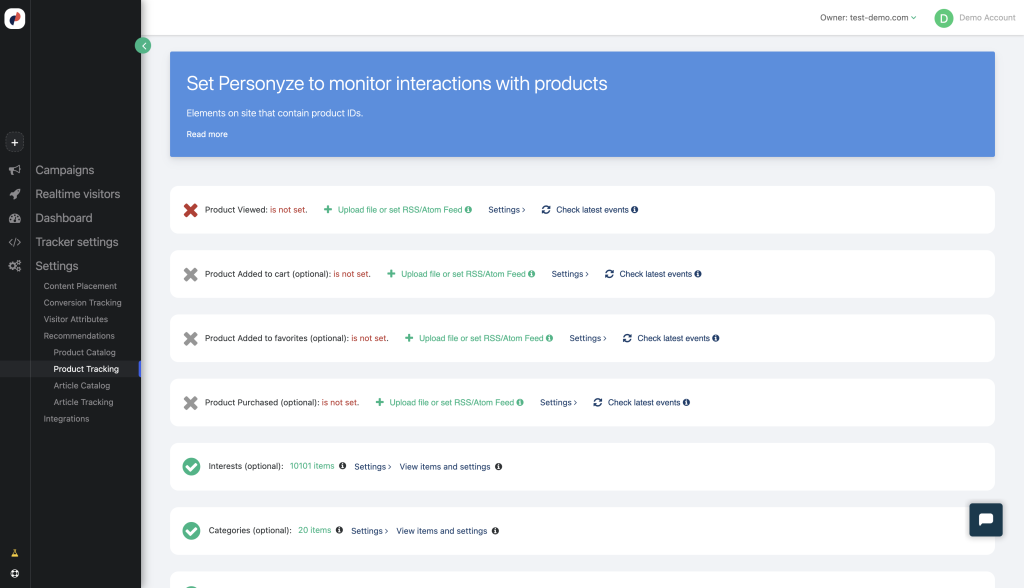Click plus icon in Product Purchased row

(x=379, y=402)
